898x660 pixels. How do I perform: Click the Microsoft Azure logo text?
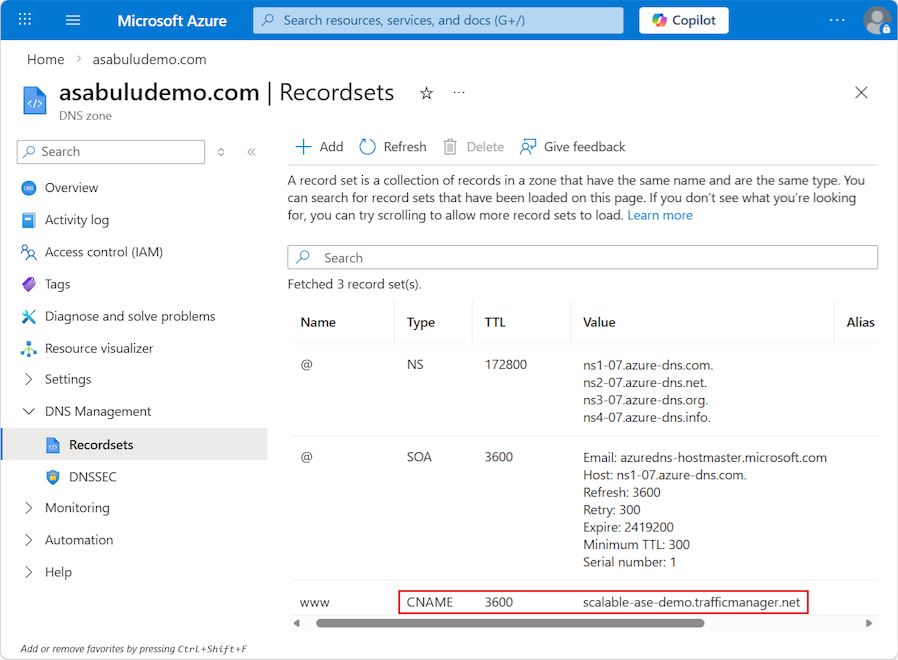(x=172, y=21)
